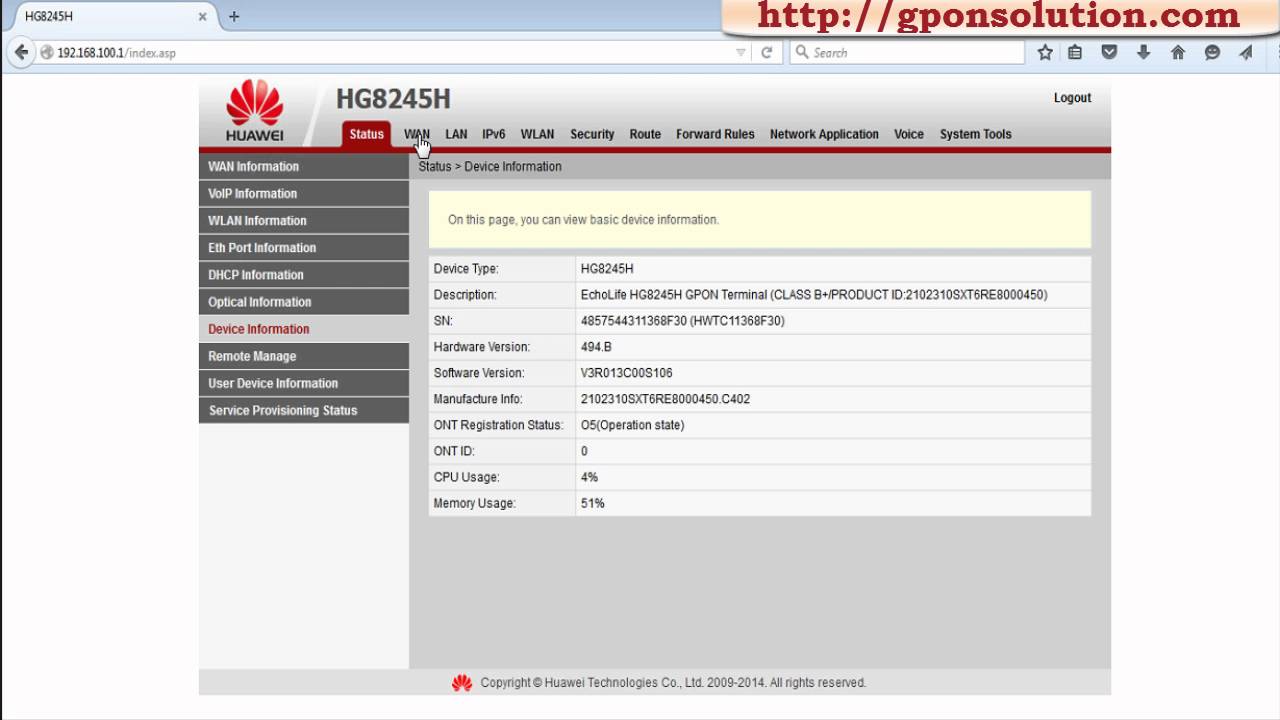This screenshot has width=1280, height=720.
Task: Open the IPv6 menu tab
Action: tap(494, 134)
